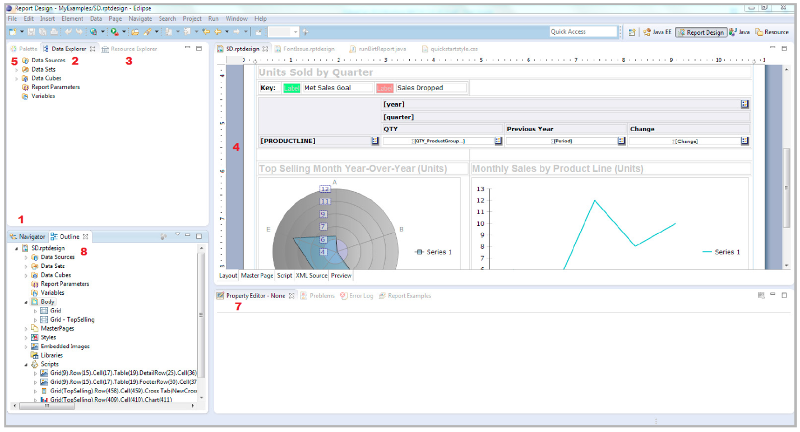800x432 pixels.
Task: Click the red Label beside Sales Dropped
Action: coord(385,88)
